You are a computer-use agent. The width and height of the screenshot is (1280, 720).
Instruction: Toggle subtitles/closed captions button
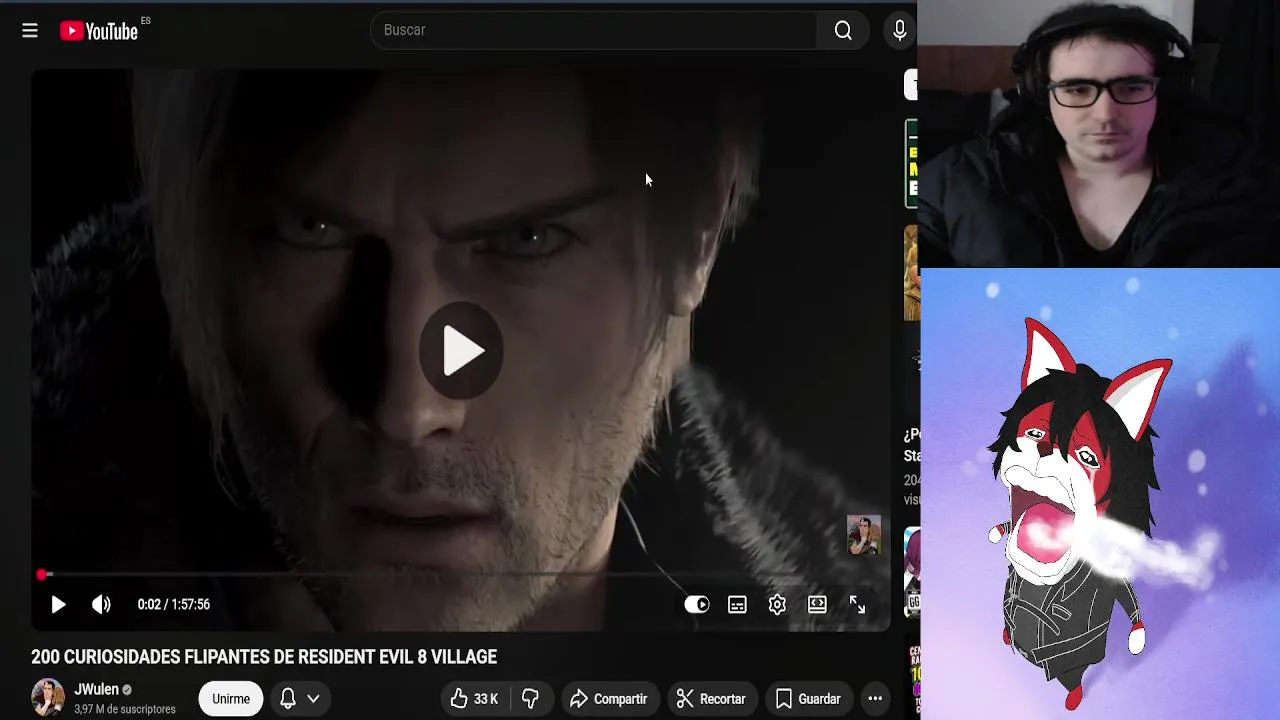click(737, 604)
